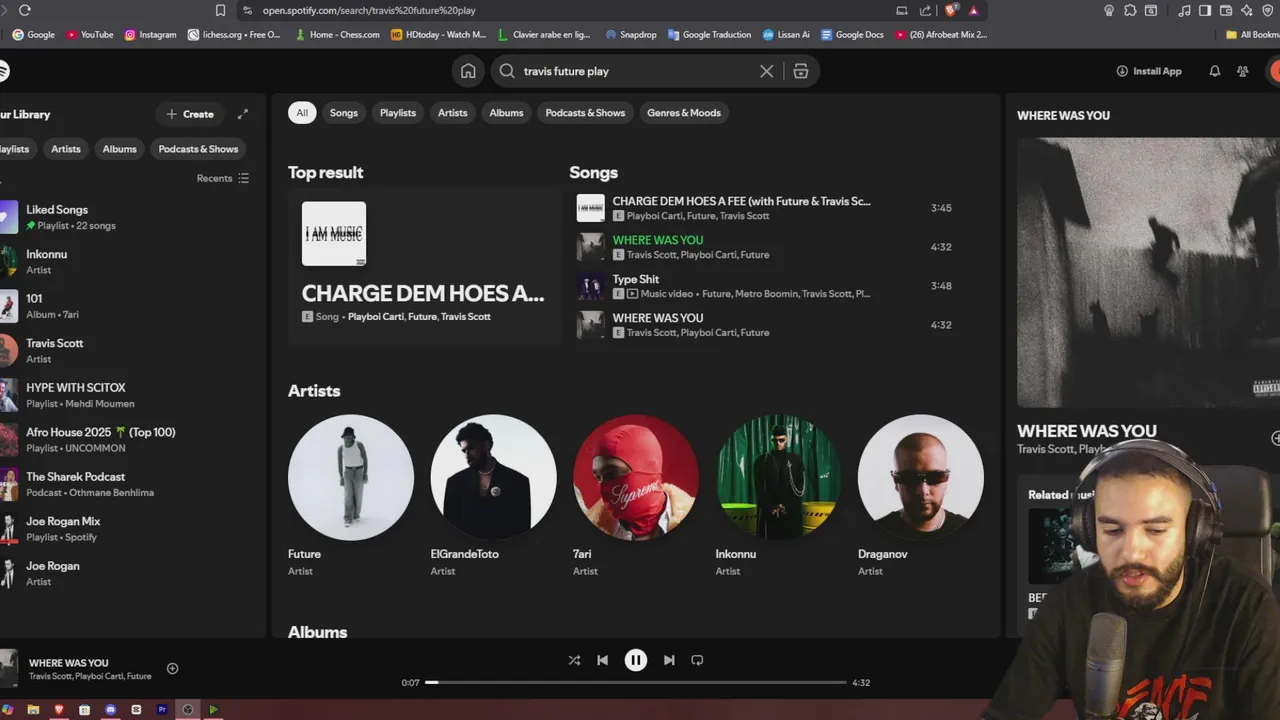
Task: Toggle the browser sidebar panel icon
Action: (x=1205, y=10)
